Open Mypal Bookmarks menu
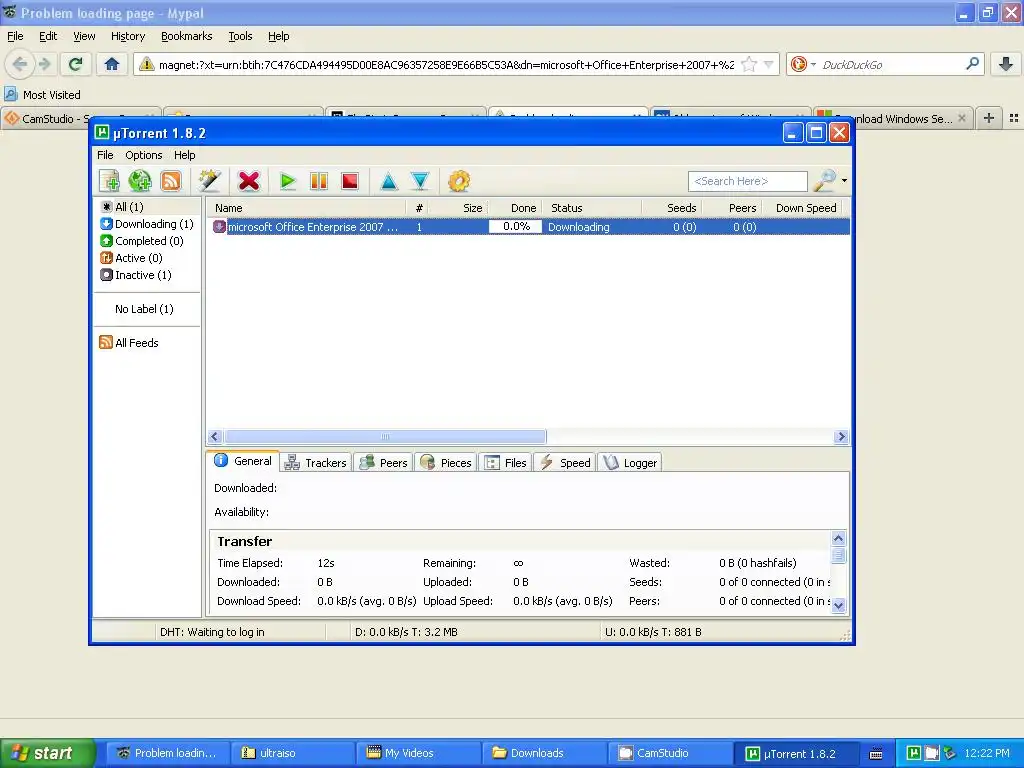The image size is (1024, 768). (187, 36)
